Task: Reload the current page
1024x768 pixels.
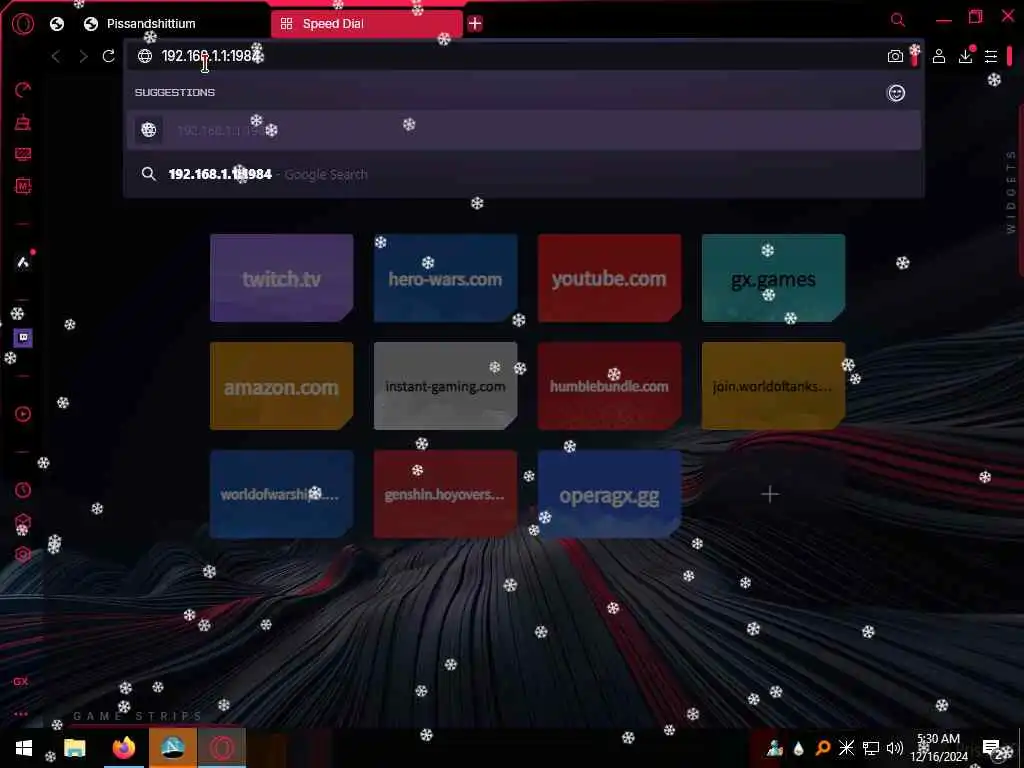Action: pyautogui.click(x=108, y=56)
